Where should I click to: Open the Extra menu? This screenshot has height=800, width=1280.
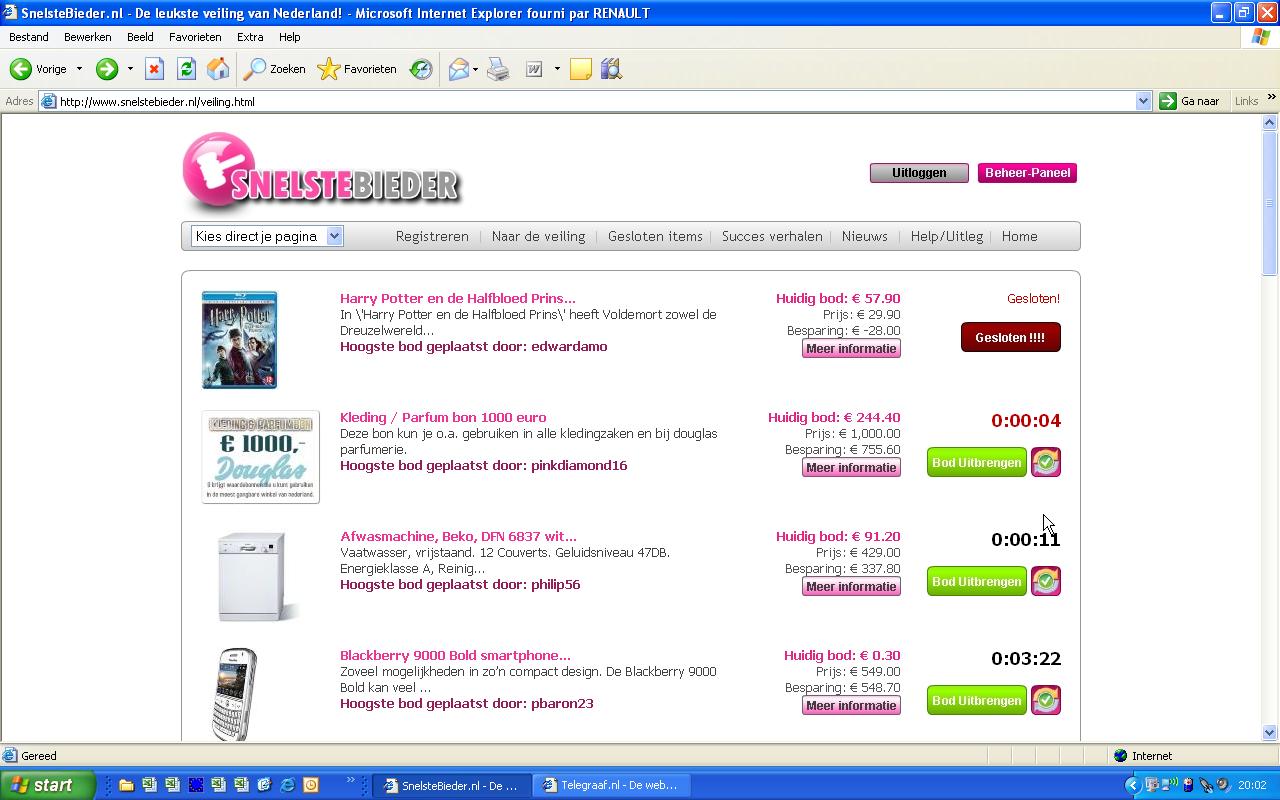(250, 37)
